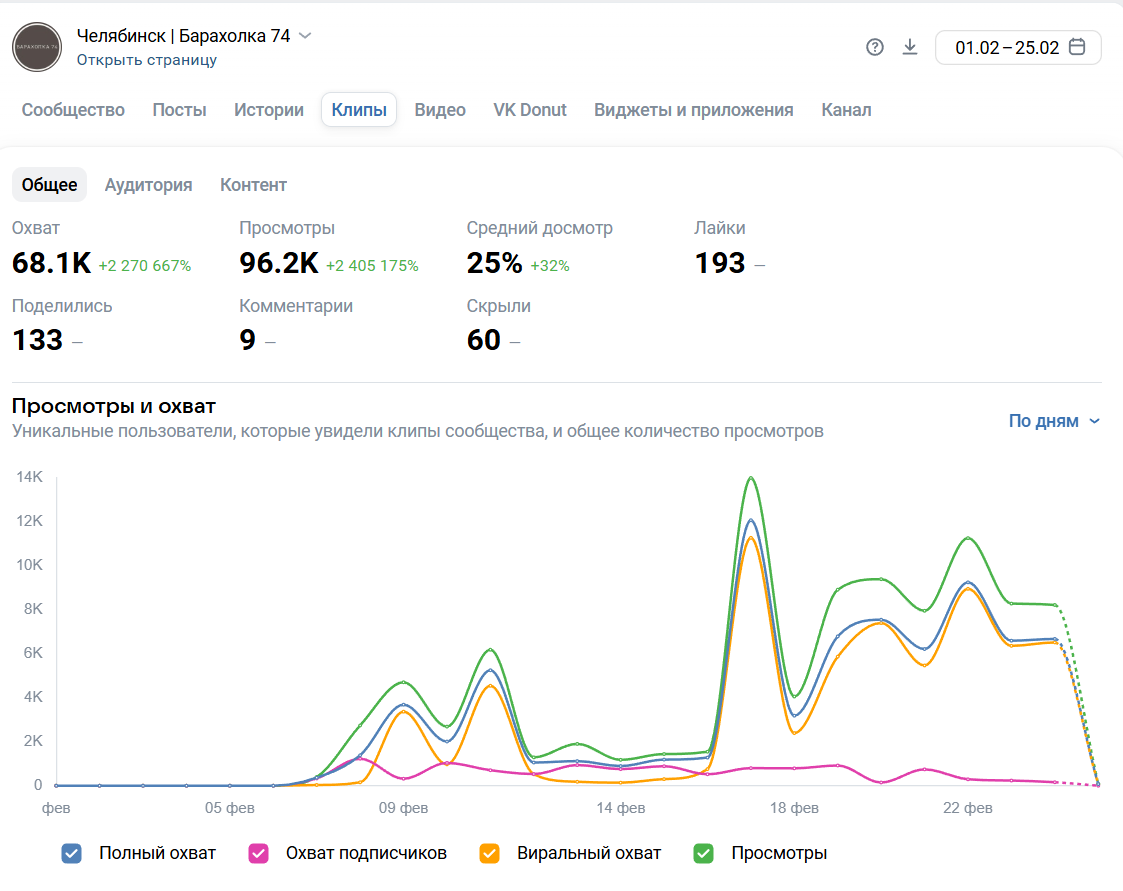The width and height of the screenshot is (1123, 891).
Task: Open the По дням period dropdown
Action: [1054, 421]
